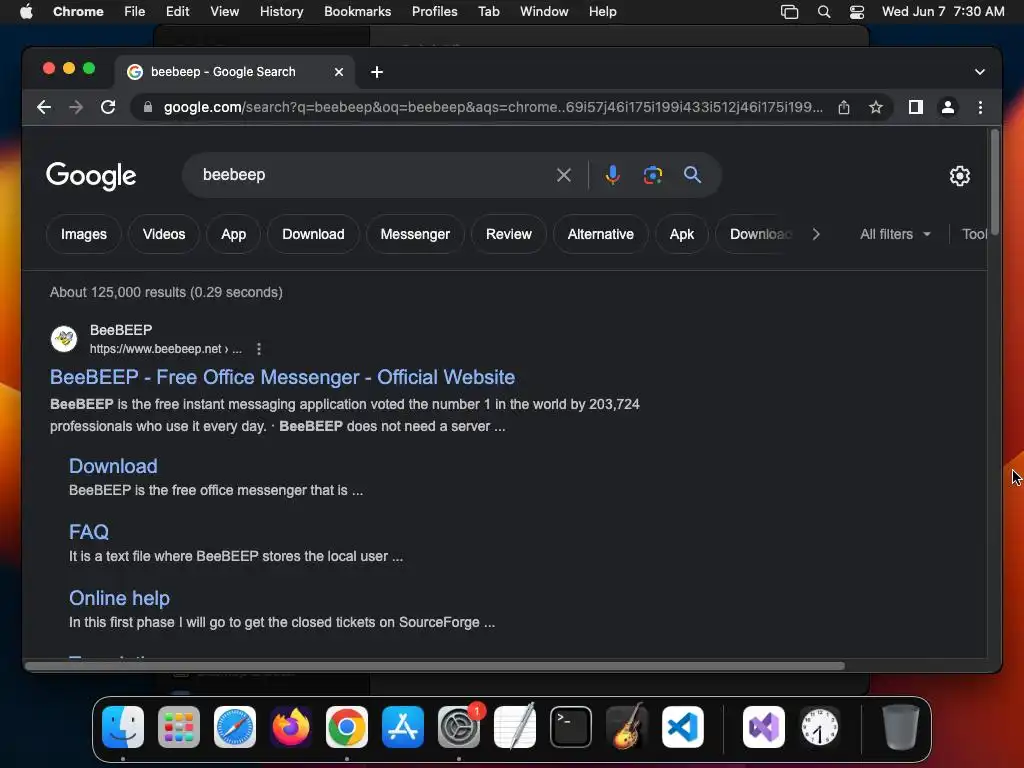The image size is (1024, 768).
Task: Open Control Center in menu bar
Action: click(857, 12)
